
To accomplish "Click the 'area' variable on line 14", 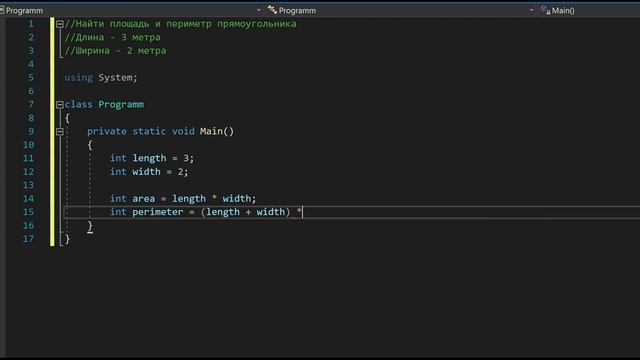I will [143, 199].
